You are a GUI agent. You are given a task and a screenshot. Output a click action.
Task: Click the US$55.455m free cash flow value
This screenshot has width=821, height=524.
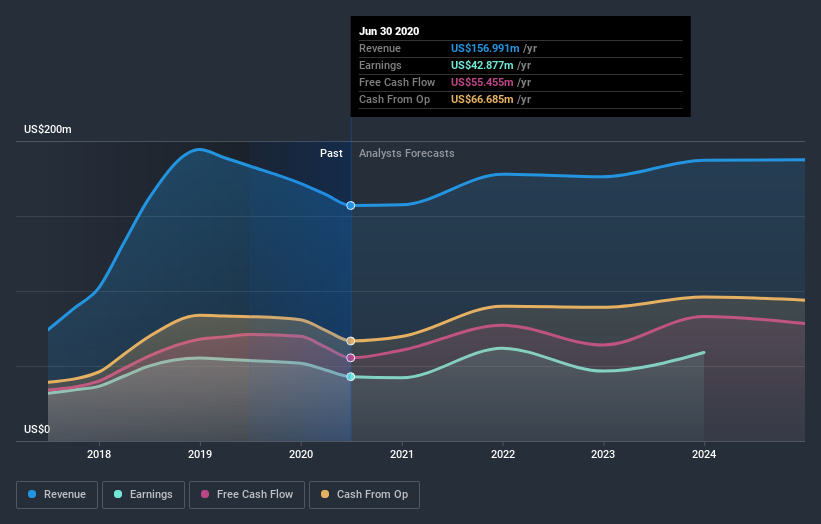pos(482,82)
